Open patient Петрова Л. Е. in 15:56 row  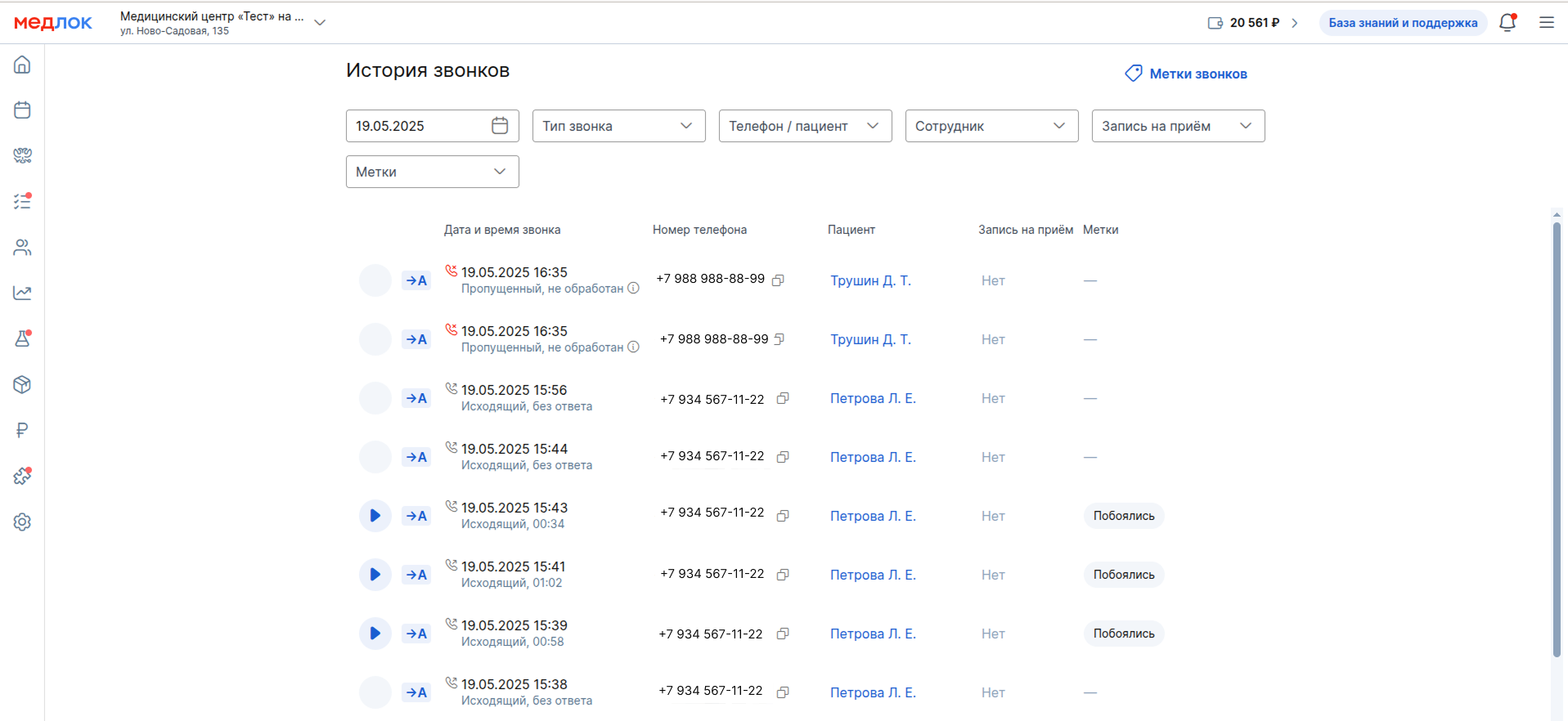(x=873, y=398)
